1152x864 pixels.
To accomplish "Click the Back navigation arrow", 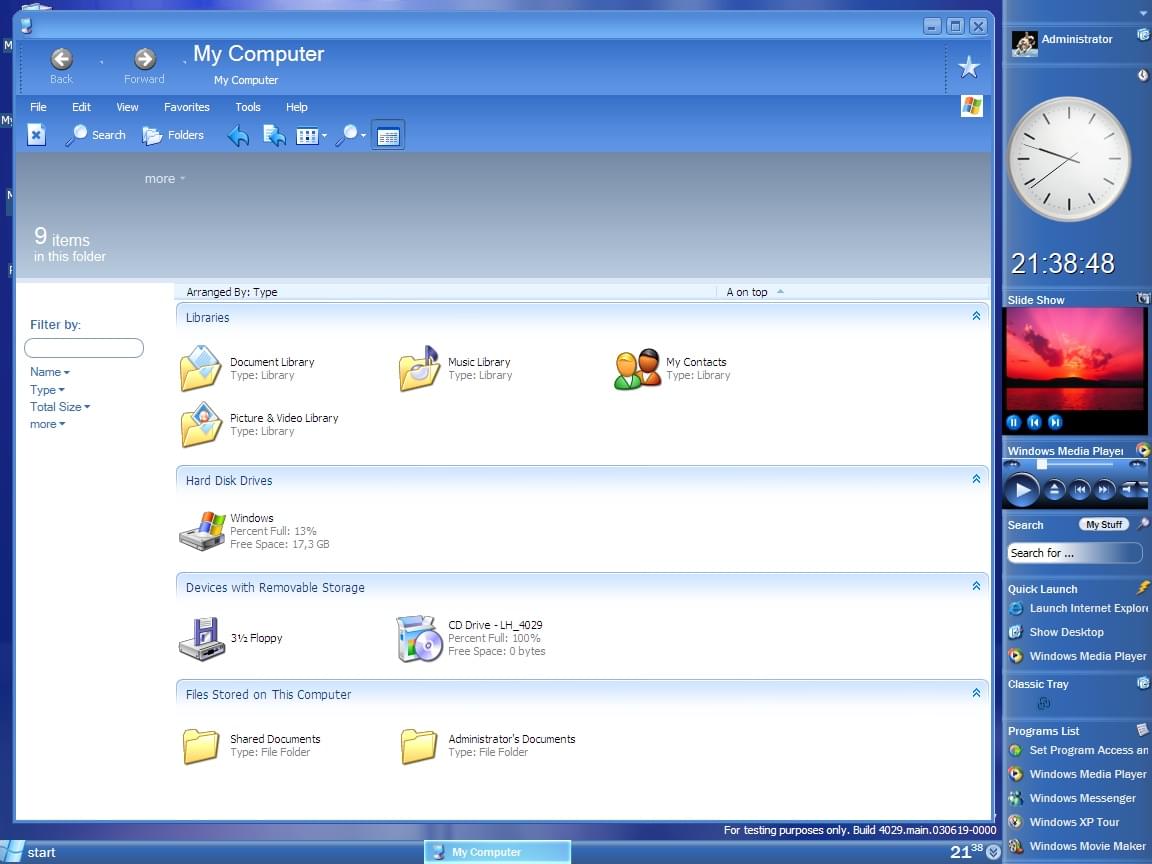I will coord(62,59).
